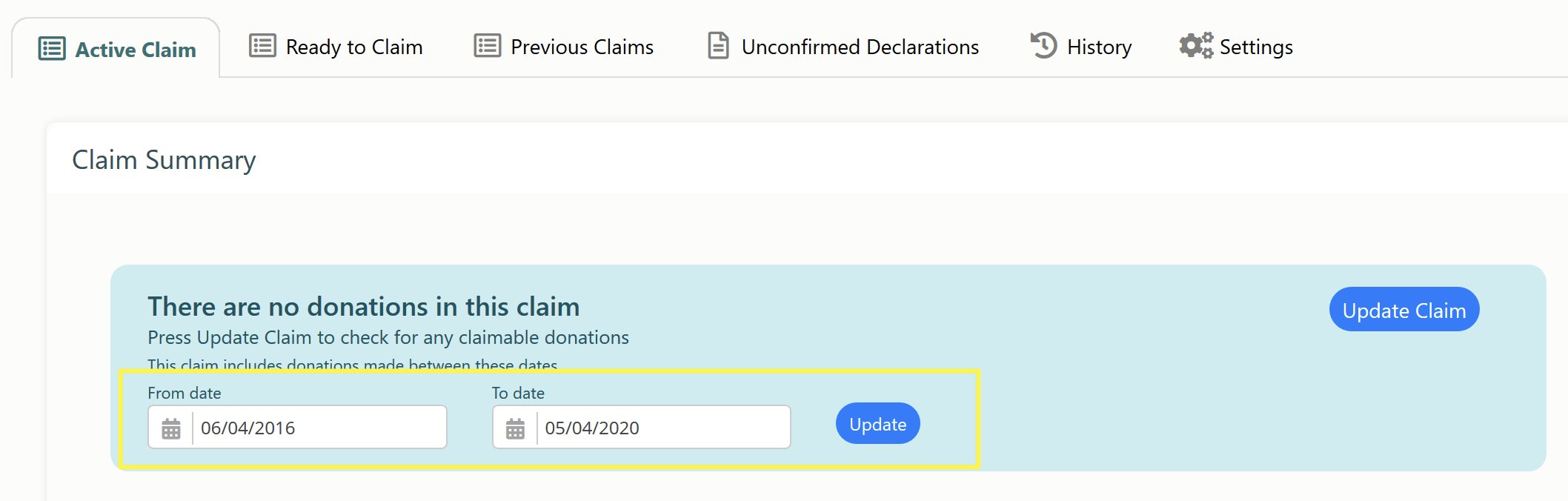The image size is (1568, 501).
Task: Select the Active Claim tab label
Action: (136, 50)
